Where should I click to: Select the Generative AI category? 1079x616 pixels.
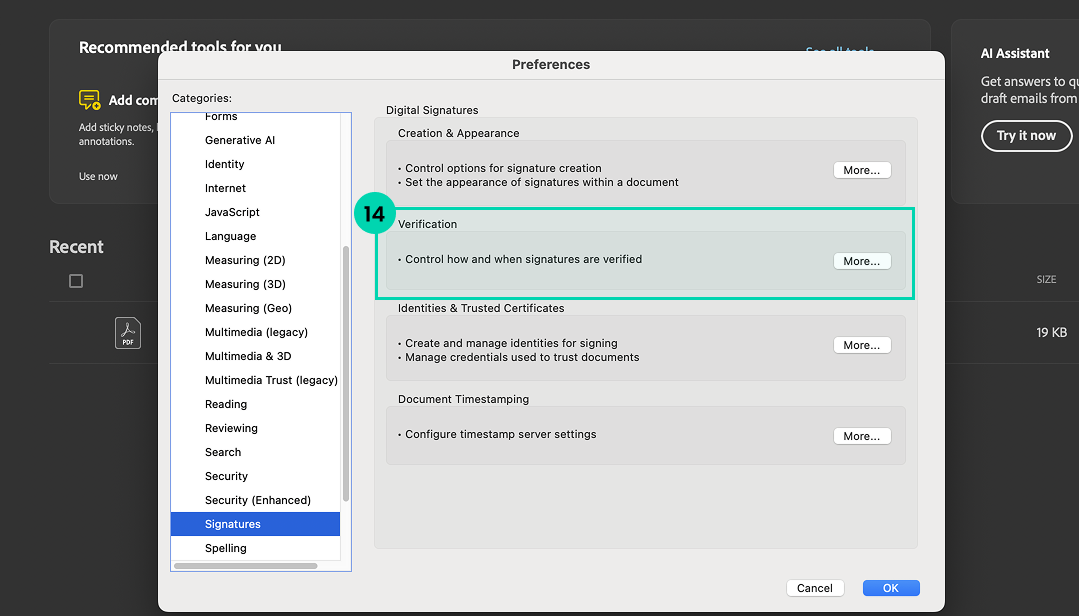239,140
